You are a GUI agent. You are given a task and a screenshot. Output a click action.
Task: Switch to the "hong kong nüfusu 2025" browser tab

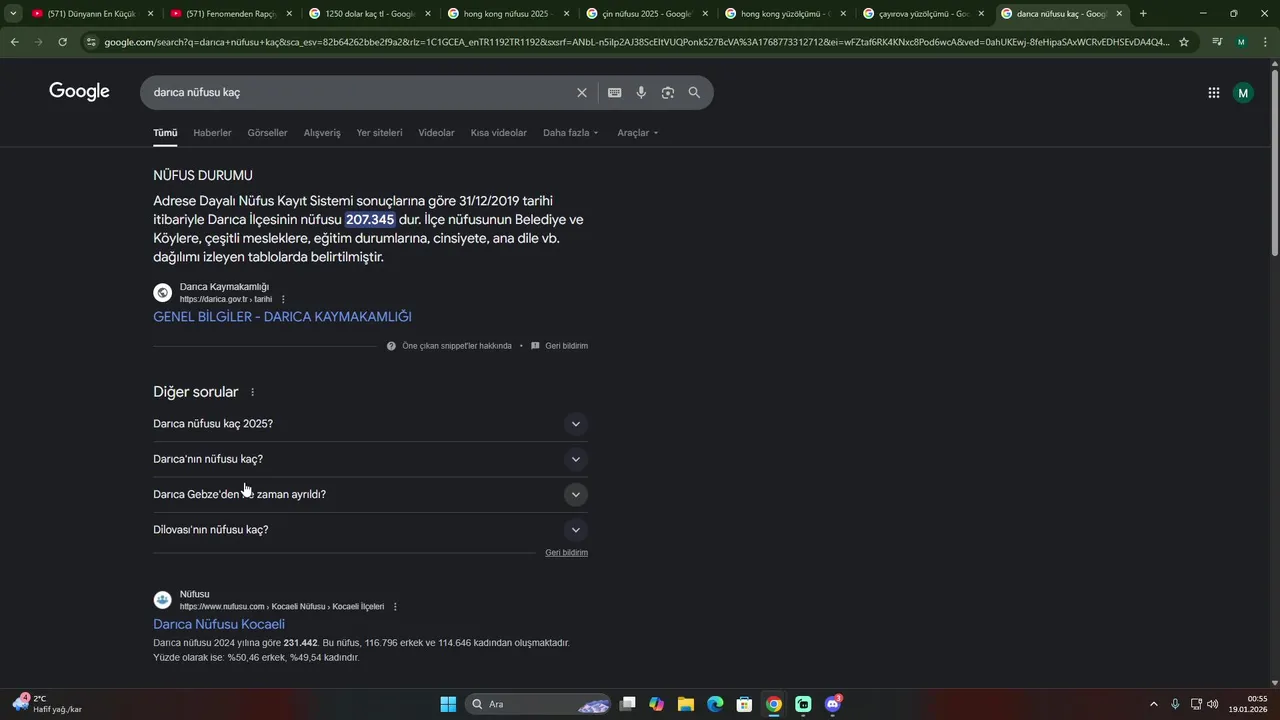507,14
